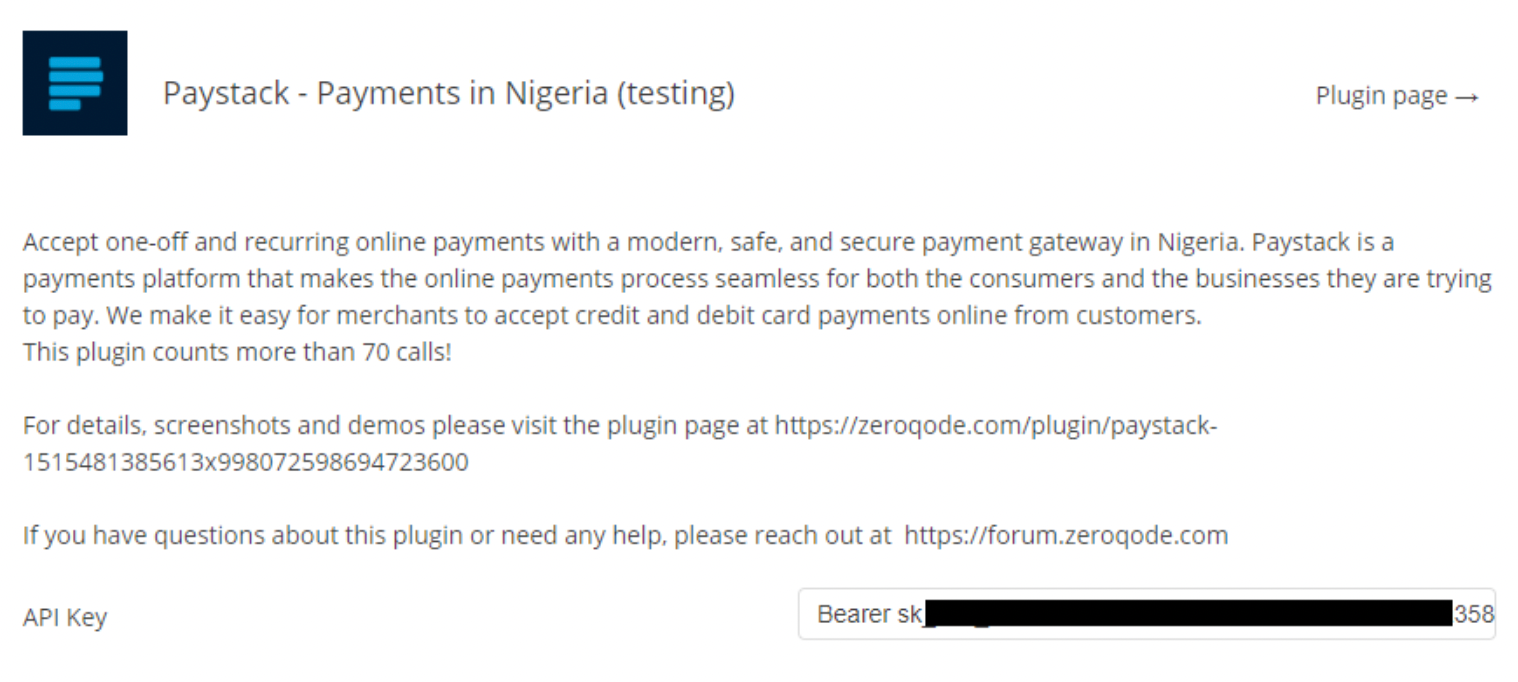The width and height of the screenshot is (1518, 682).
Task: Click the '(testing)' word in the title
Action: click(x=676, y=94)
